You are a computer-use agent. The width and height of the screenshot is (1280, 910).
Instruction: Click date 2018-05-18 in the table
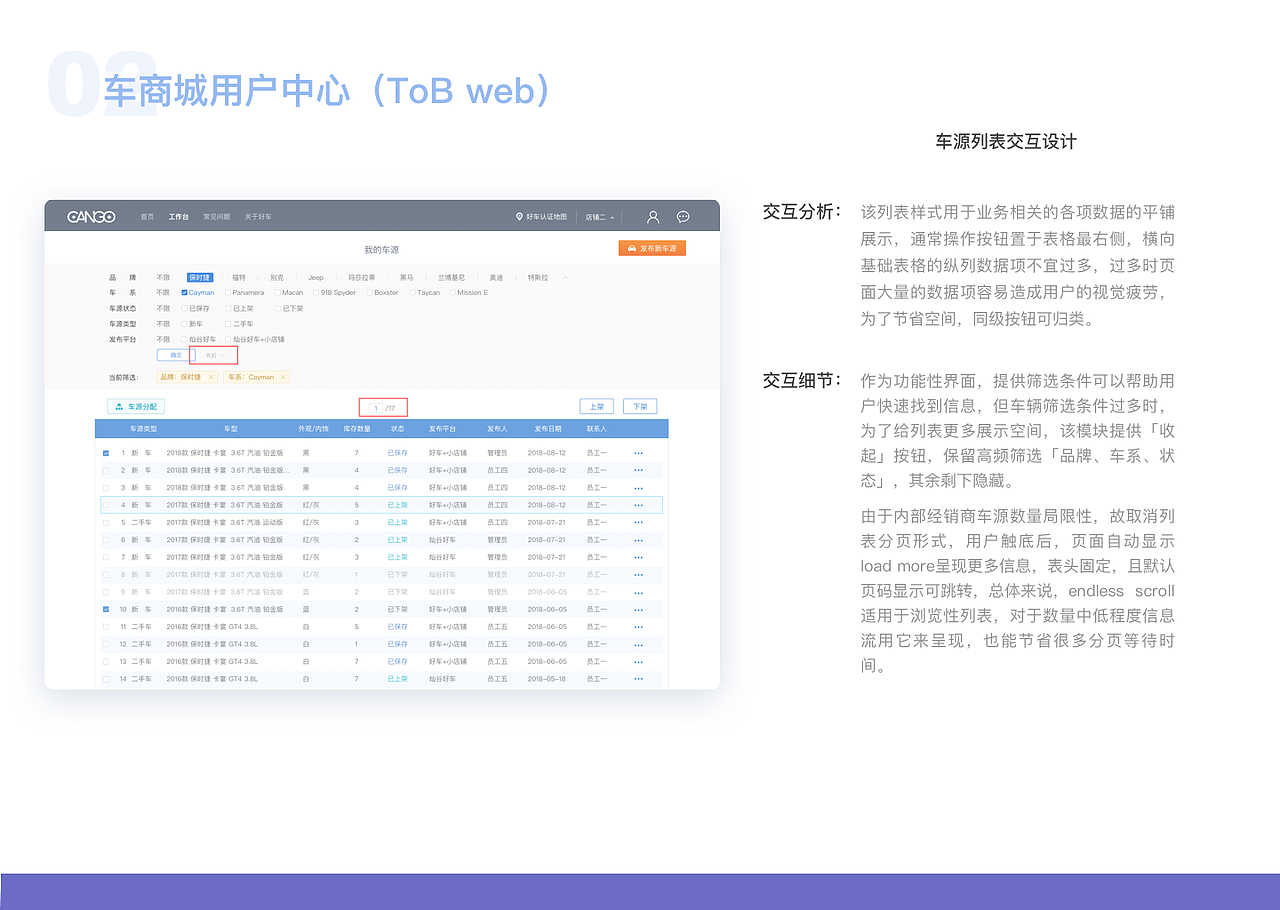(547, 679)
